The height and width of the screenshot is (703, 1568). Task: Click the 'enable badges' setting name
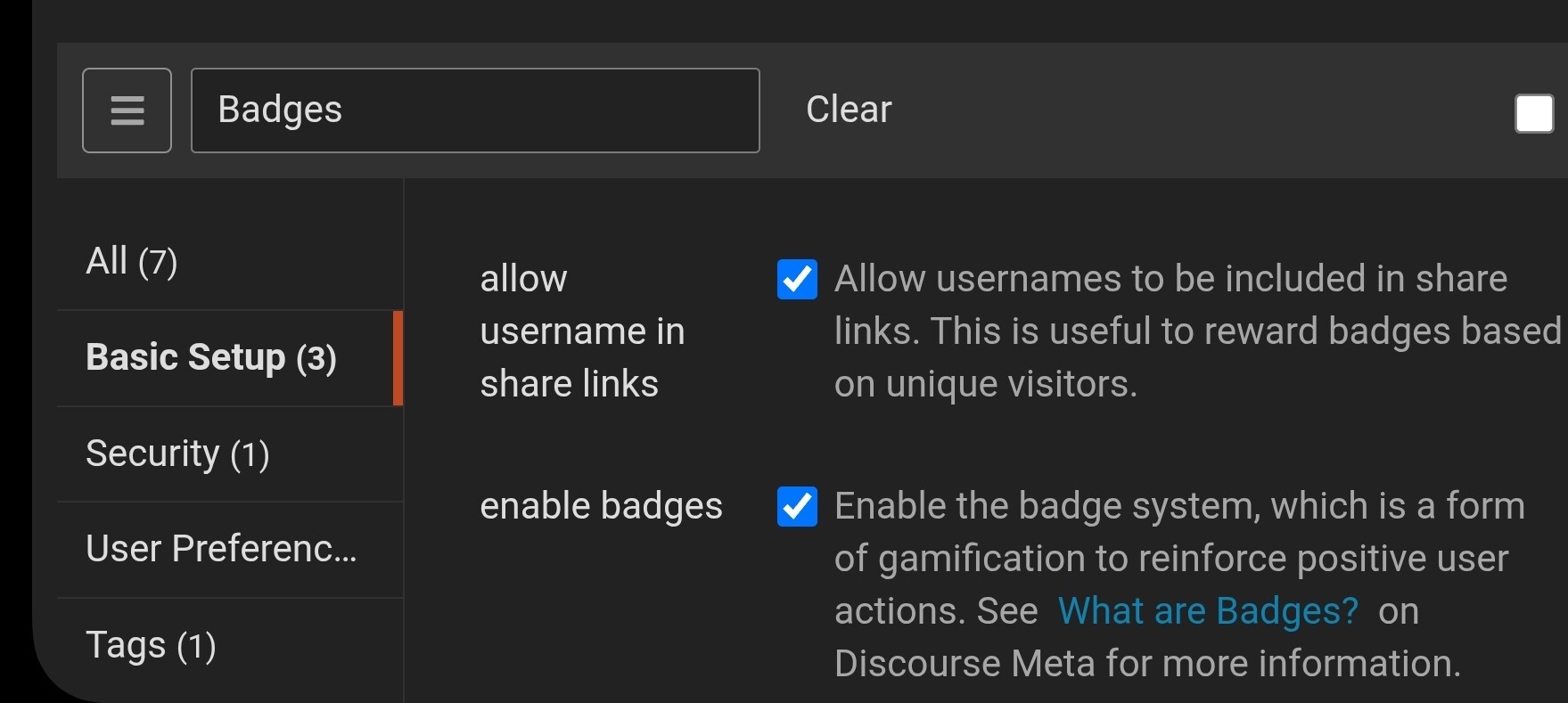point(601,506)
